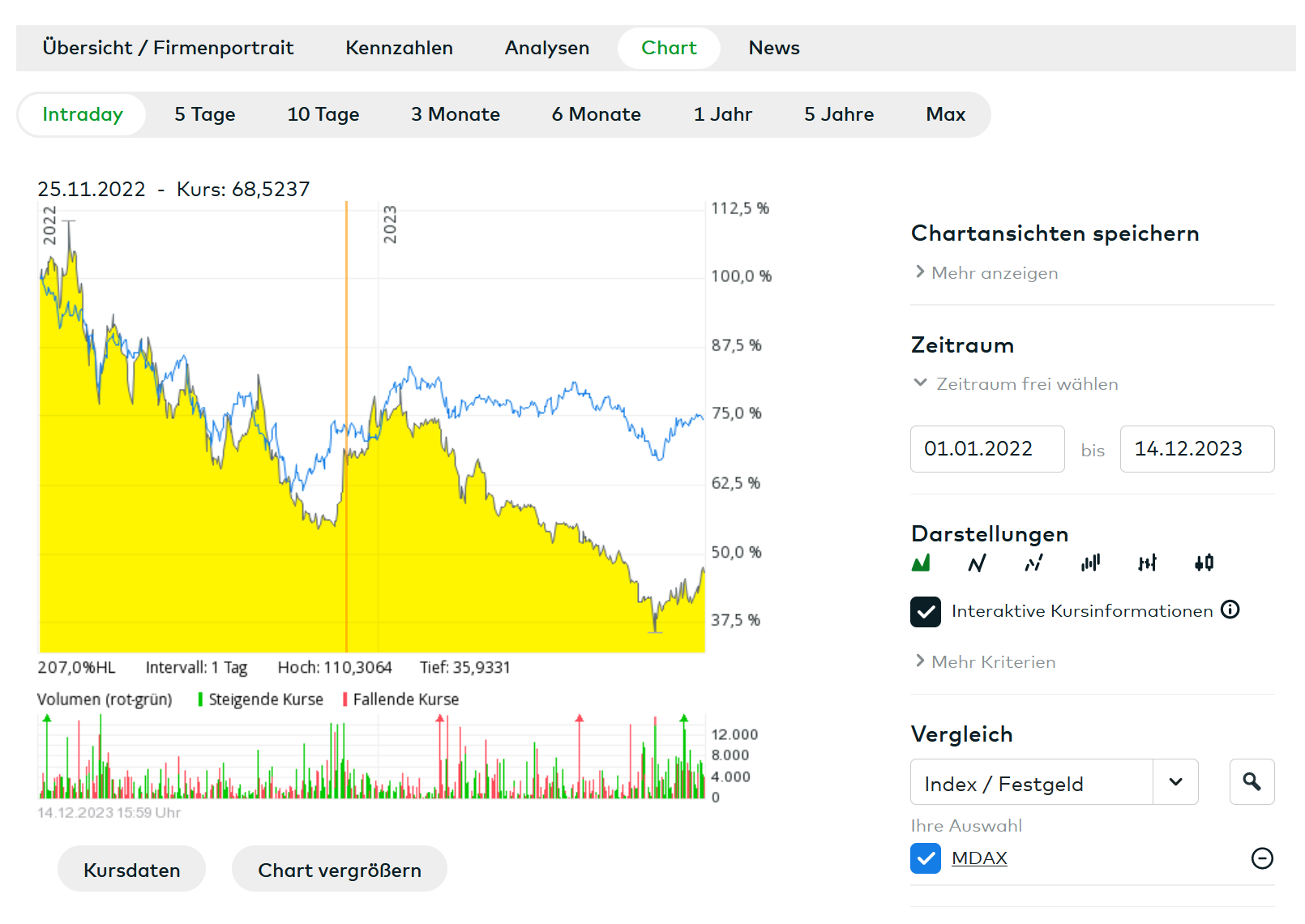Choose the dashed line chart style
The image size is (1305, 924).
click(x=1033, y=563)
